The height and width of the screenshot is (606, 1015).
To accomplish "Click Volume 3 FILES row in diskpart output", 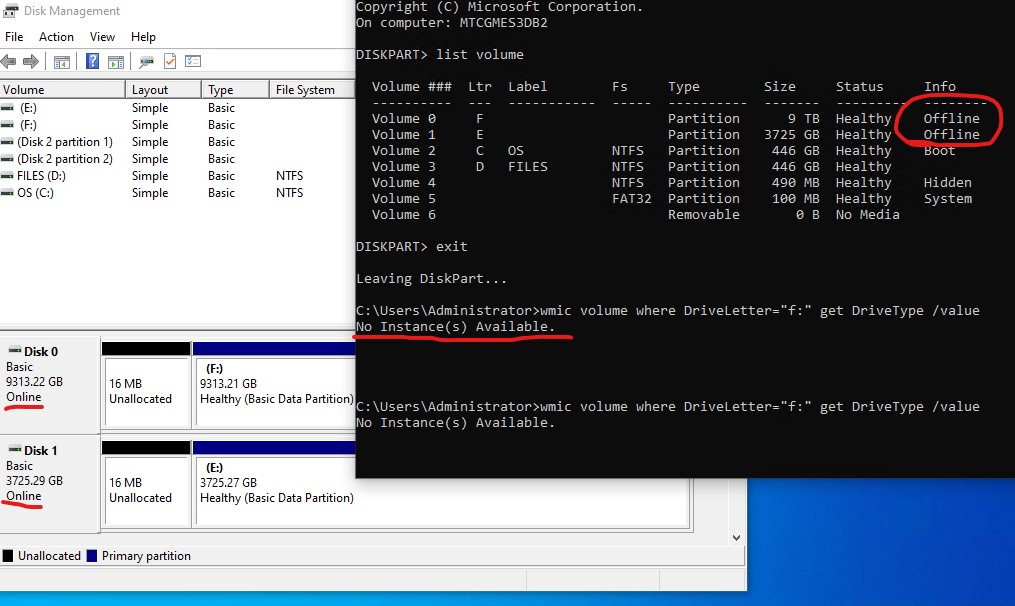I will coord(632,166).
